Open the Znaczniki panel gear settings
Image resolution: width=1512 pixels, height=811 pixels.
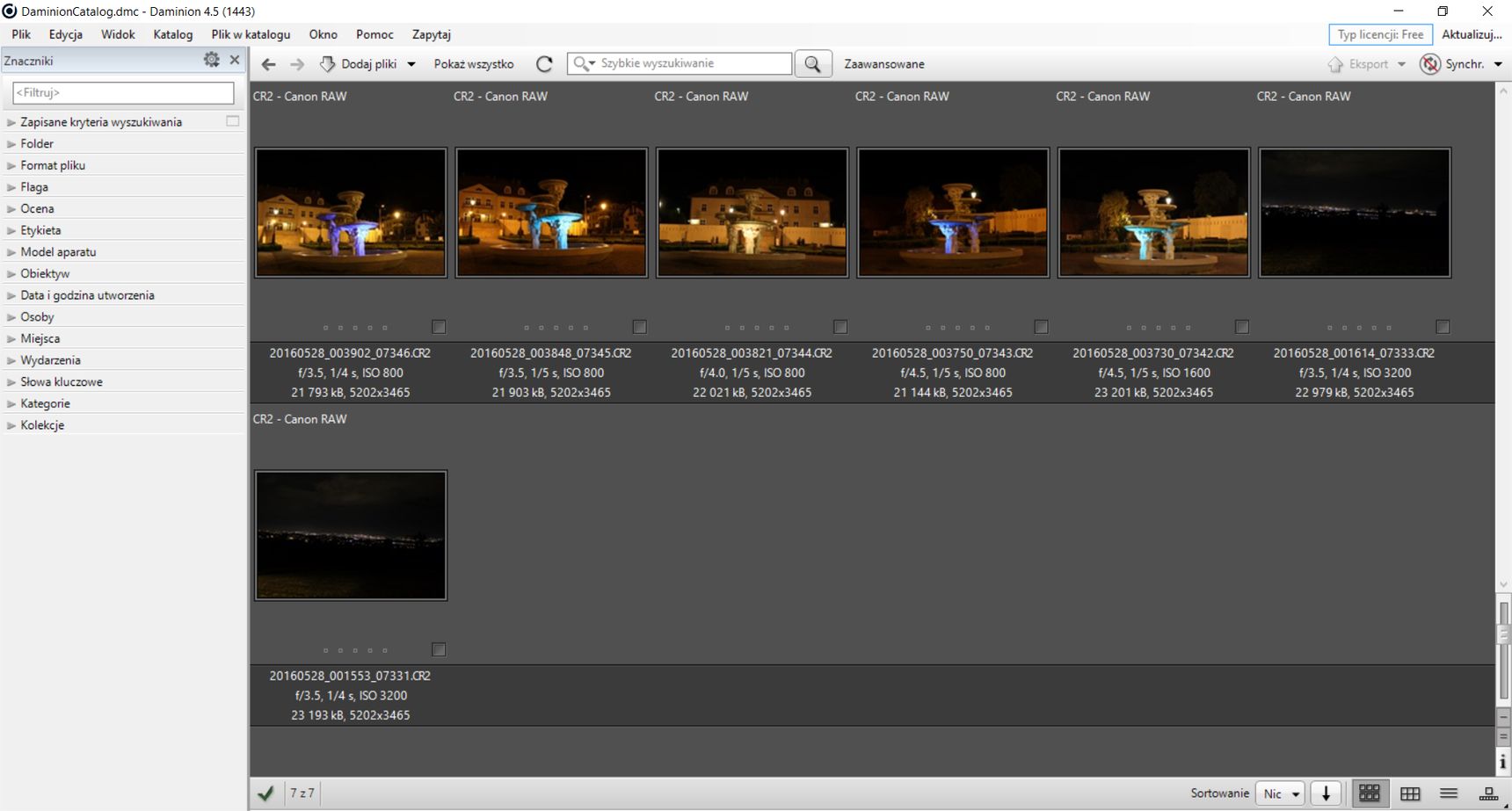point(211,60)
